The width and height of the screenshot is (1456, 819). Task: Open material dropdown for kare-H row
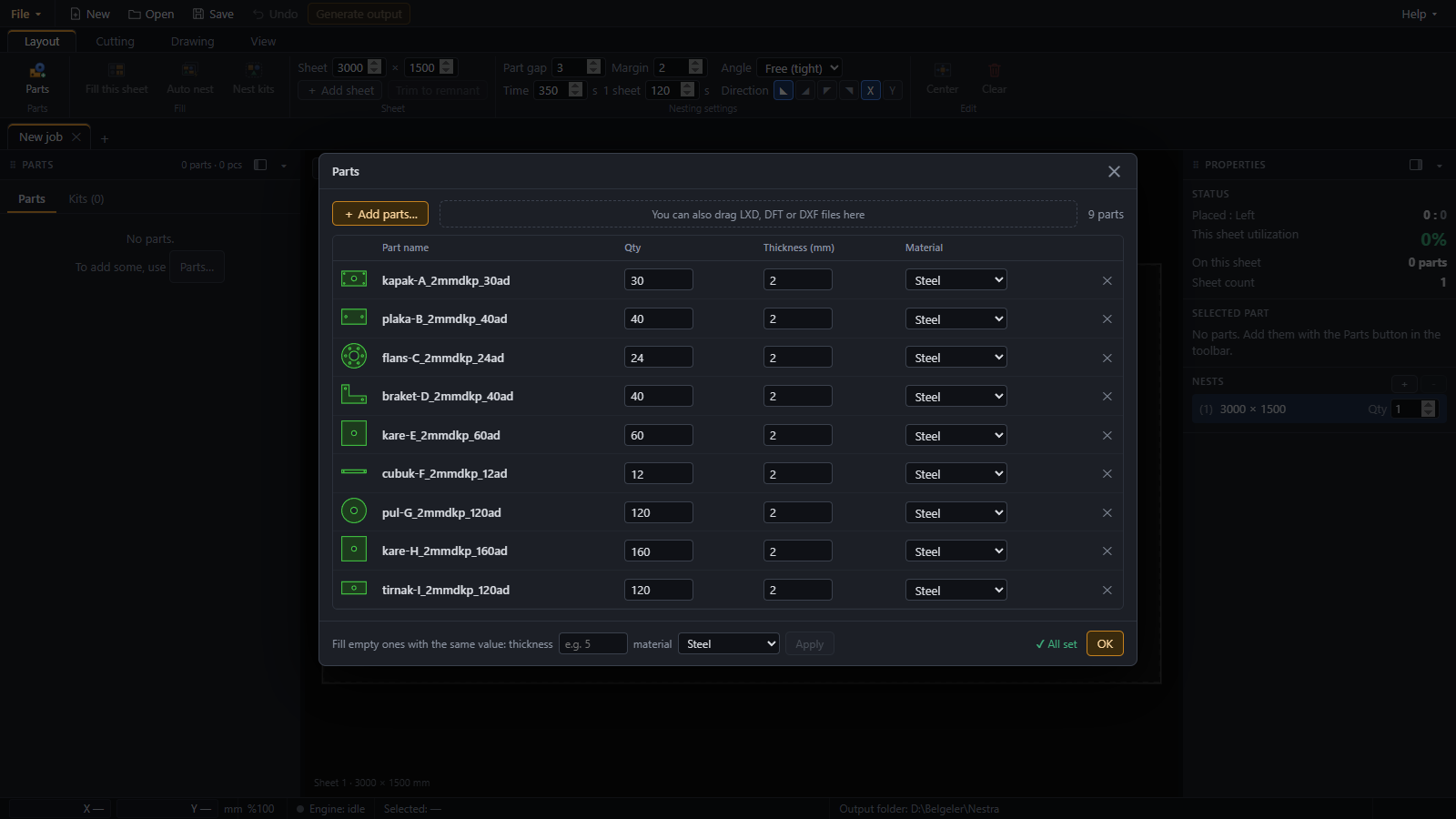coord(955,551)
